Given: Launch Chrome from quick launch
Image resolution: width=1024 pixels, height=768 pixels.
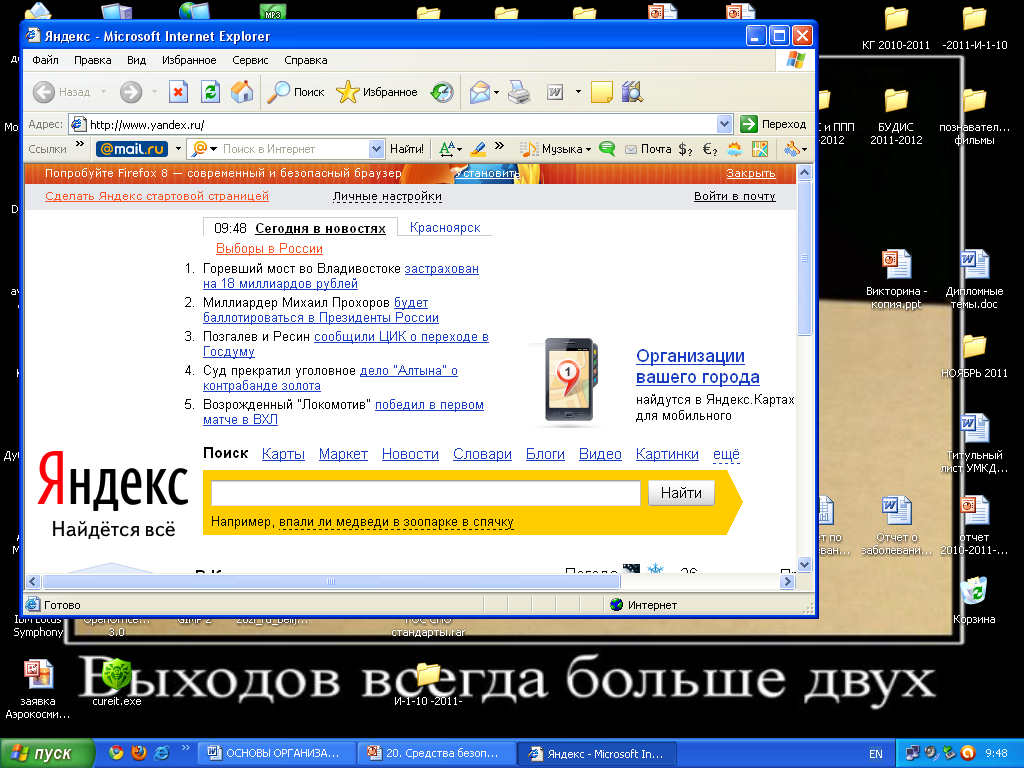Looking at the screenshot, I should coord(116,753).
